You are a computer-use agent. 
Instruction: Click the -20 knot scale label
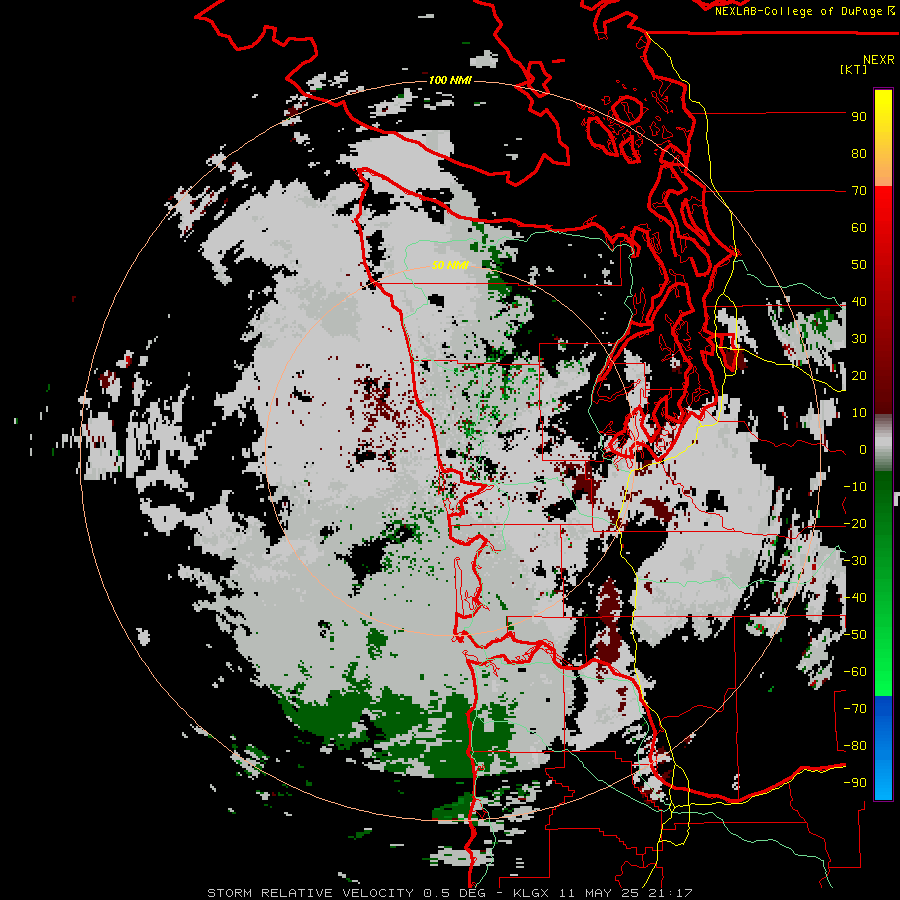(855, 524)
